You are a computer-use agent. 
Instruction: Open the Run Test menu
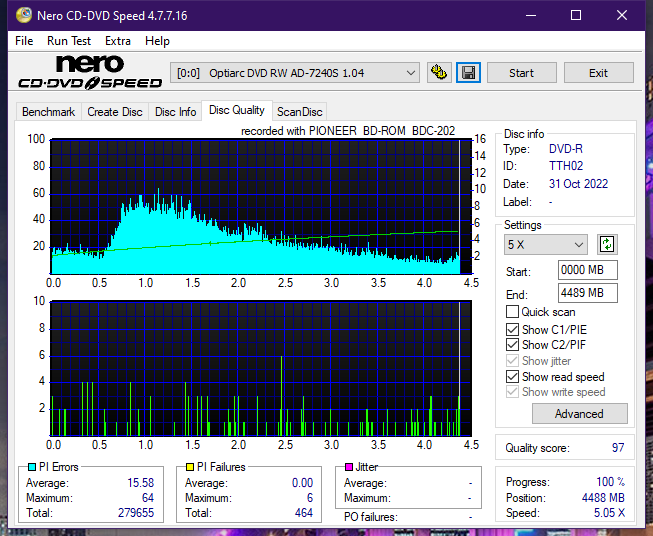(69, 41)
